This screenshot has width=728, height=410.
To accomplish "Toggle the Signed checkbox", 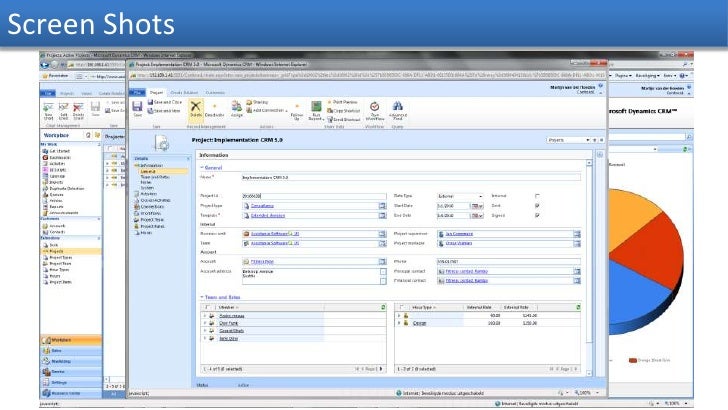I will 538,215.
